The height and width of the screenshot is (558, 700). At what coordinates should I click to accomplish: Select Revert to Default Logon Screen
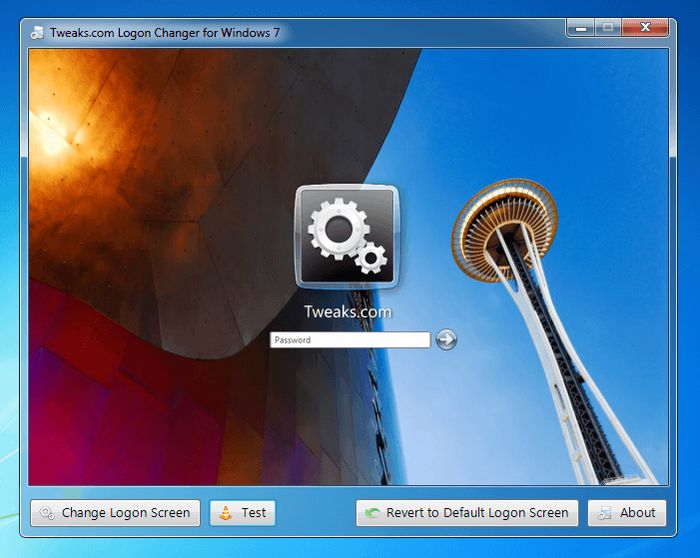click(467, 513)
